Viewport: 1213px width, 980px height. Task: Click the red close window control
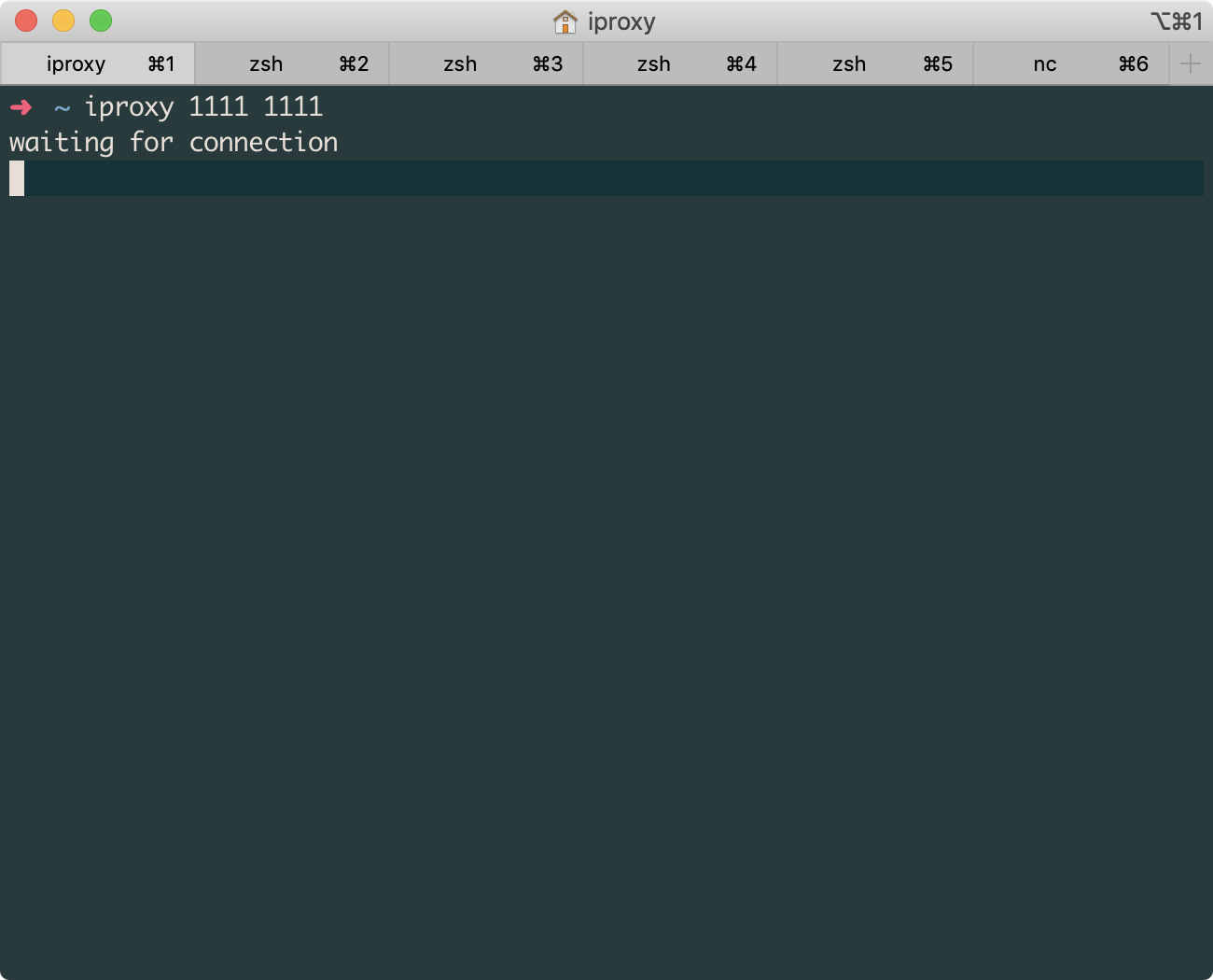pos(24,20)
